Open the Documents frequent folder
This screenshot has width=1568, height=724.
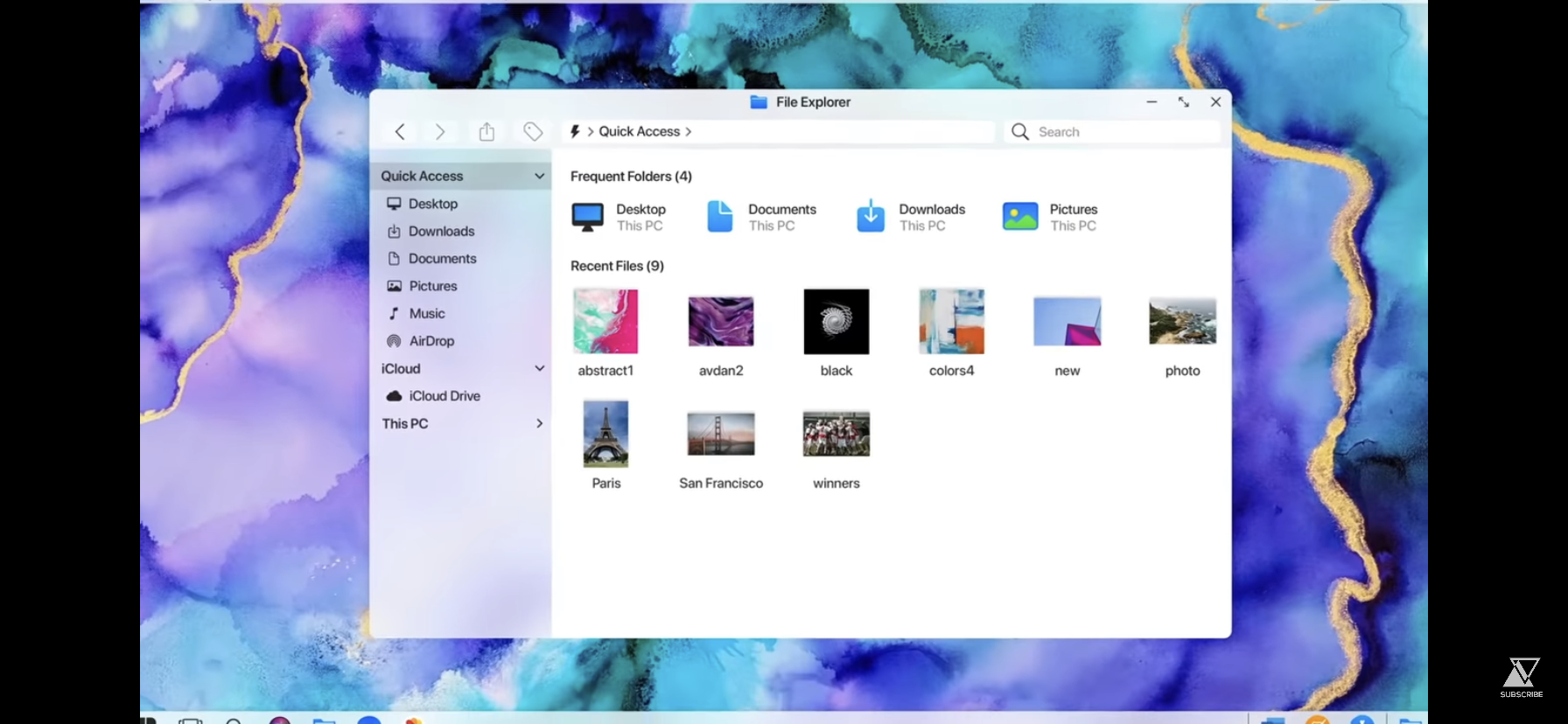tap(761, 217)
